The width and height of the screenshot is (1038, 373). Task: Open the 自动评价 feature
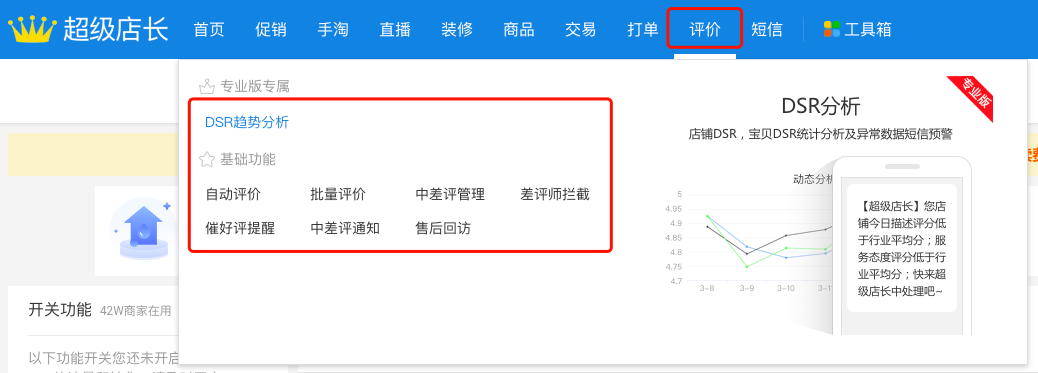point(233,194)
